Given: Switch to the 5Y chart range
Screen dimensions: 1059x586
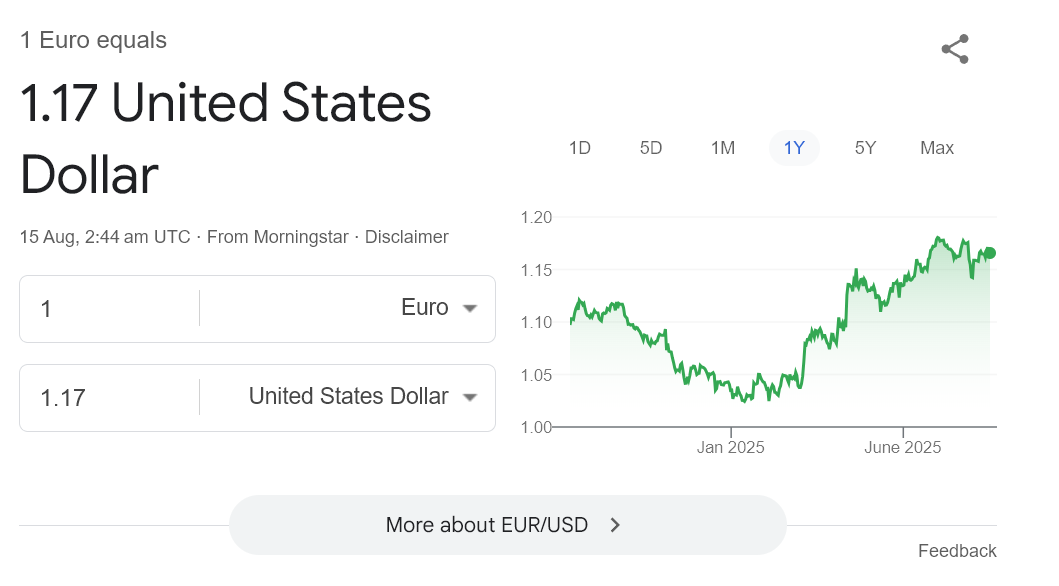Looking at the screenshot, I should [x=866, y=148].
